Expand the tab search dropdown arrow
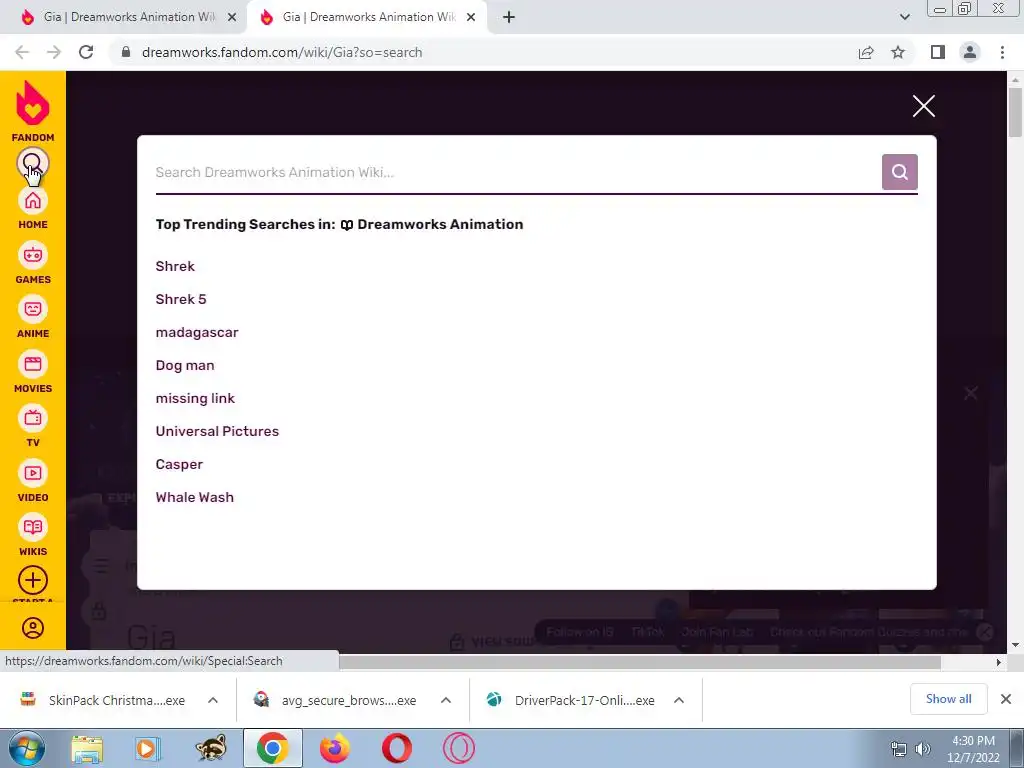The height and width of the screenshot is (768, 1024). click(904, 17)
